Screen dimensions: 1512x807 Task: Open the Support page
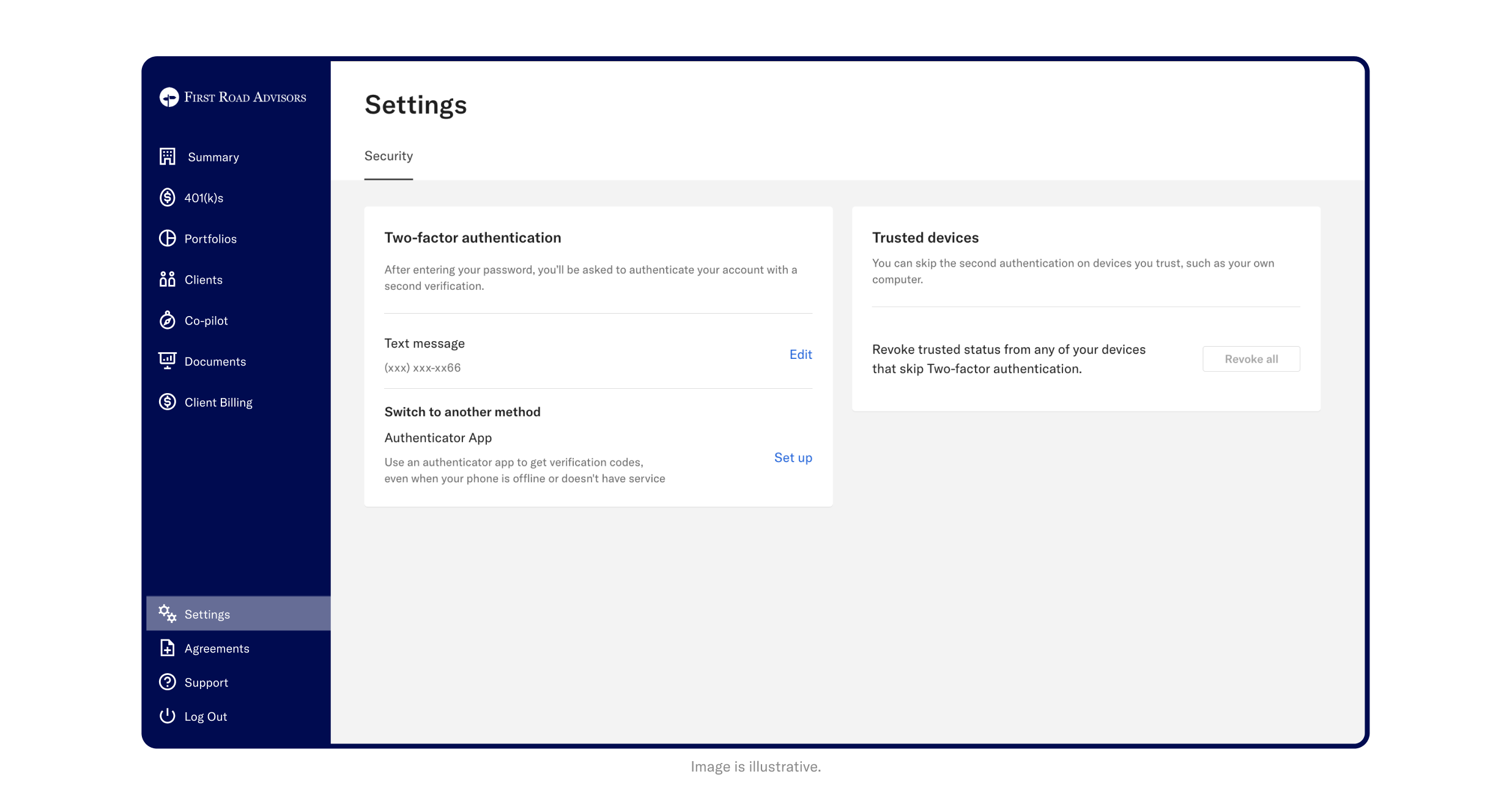tap(206, 683)
